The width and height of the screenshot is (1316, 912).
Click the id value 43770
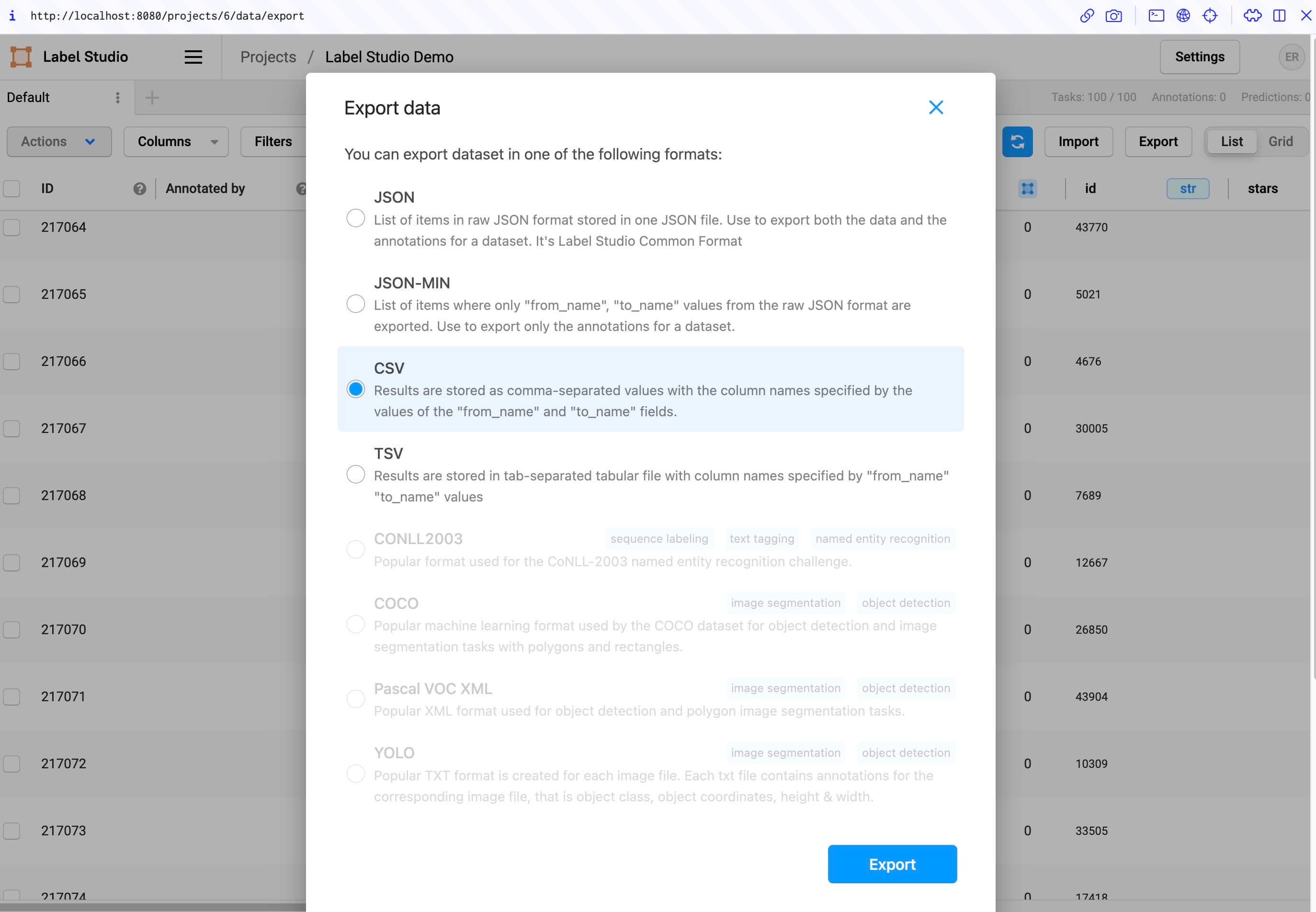pos(1091,228)
